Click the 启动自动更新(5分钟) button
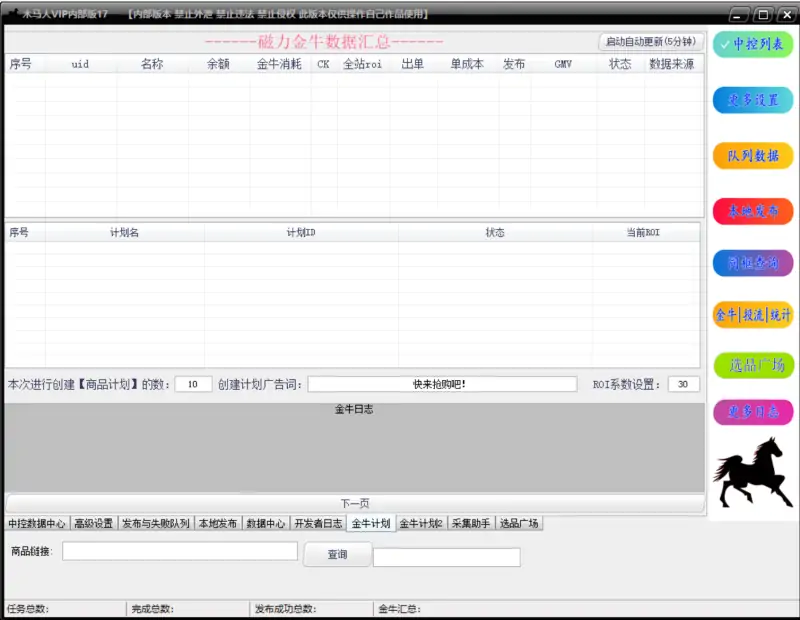The image size is (800, 620). pos(649,42)
